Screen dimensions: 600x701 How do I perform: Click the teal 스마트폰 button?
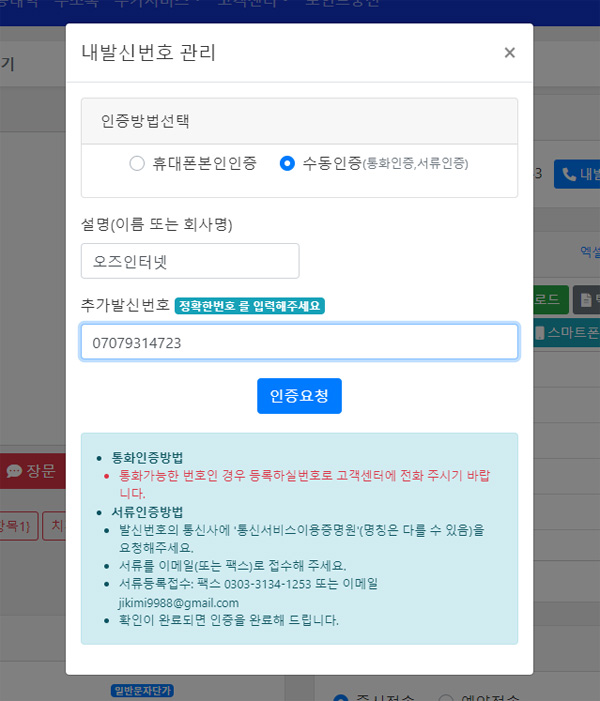tap(568, 332)
